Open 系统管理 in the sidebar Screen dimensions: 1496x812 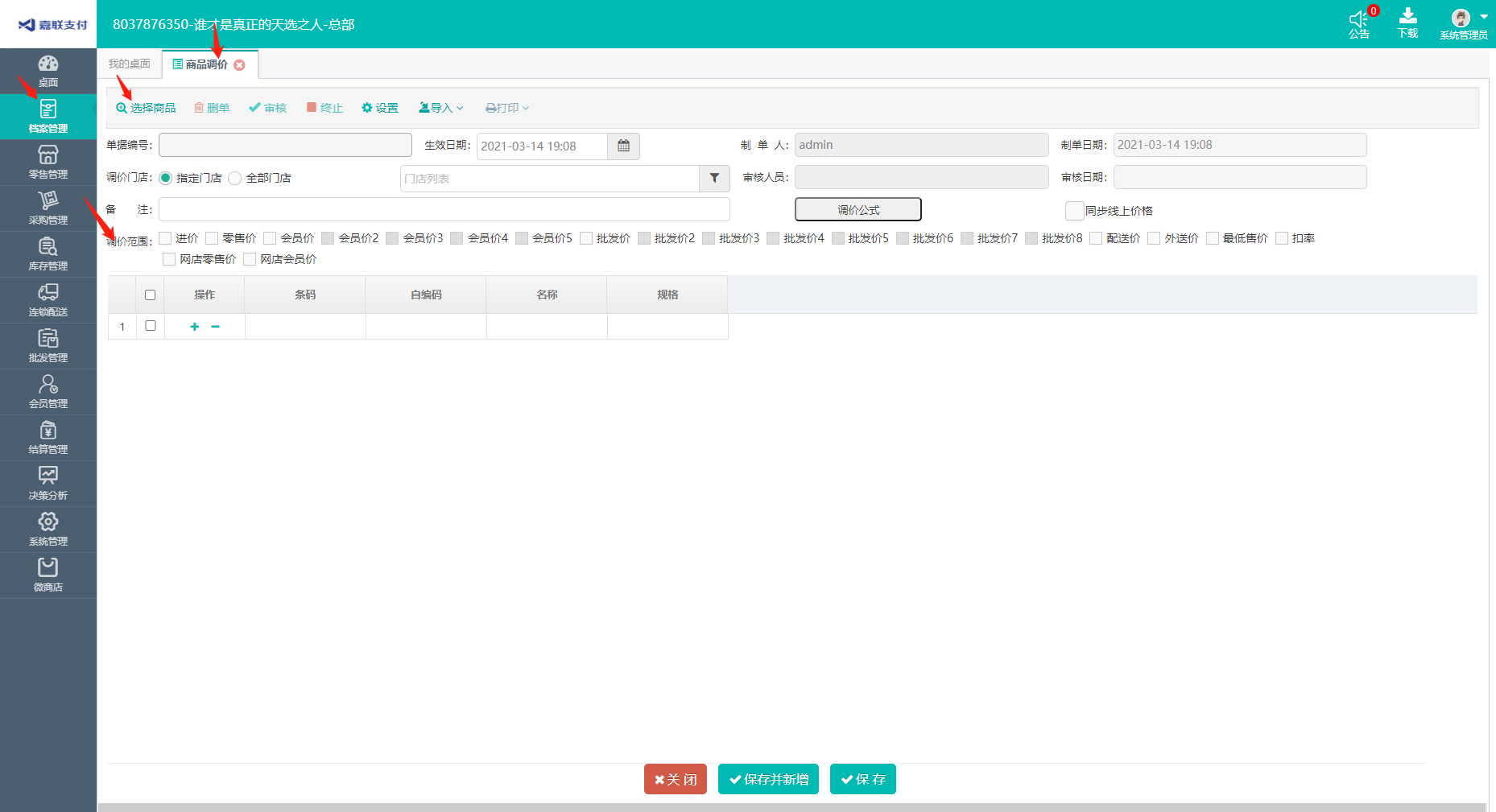pos(48,530)
